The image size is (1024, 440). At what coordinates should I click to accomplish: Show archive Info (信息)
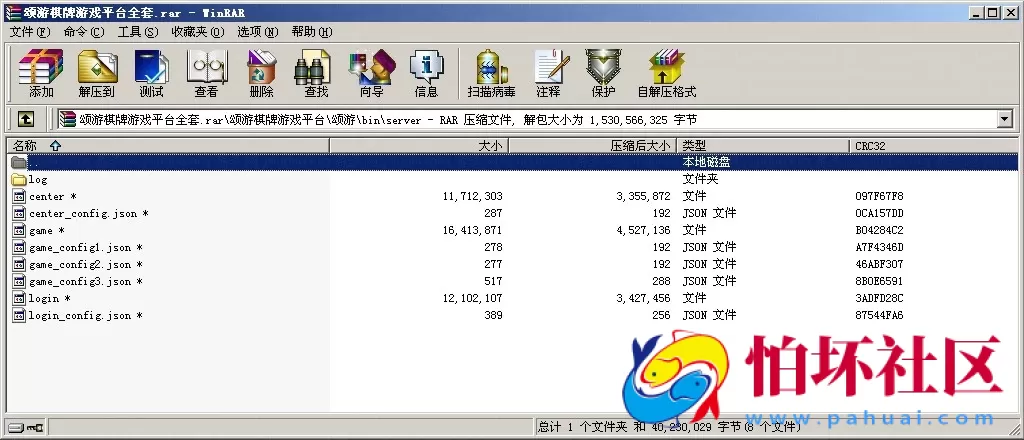pyautogui.click(x=427, y=73)
